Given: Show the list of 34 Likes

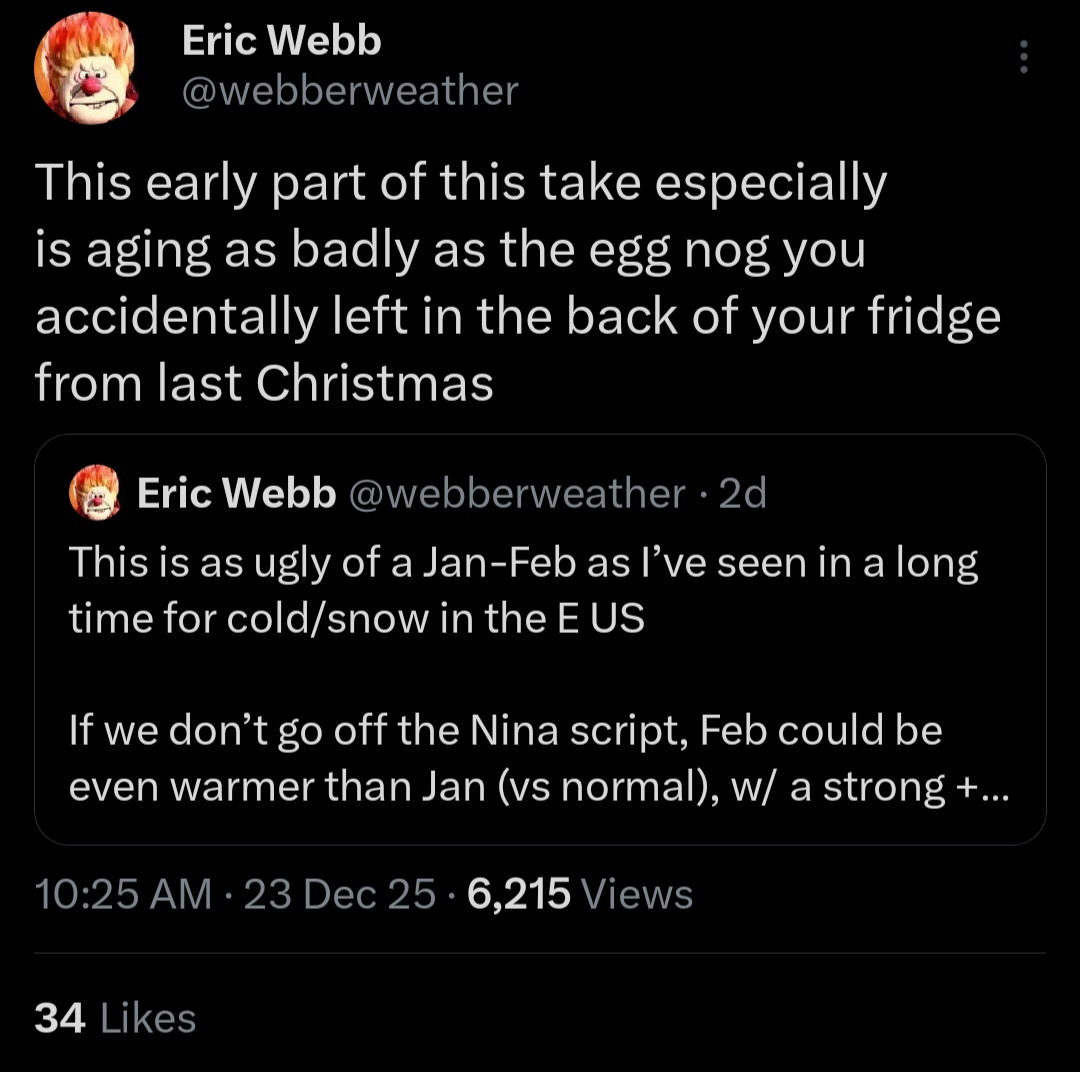Looking at the screenshot, I should tap(115, 1018).
